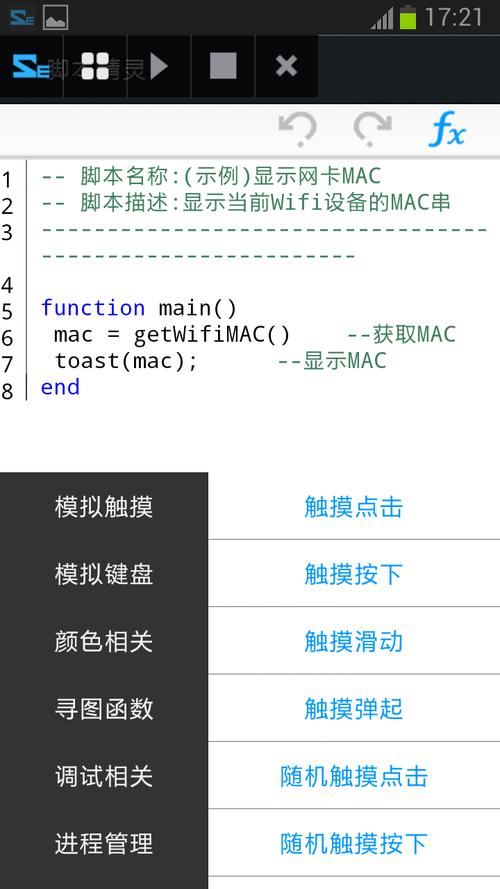Place cursor in 脚本描述 comment line
The height and width of the screenshot is (889, 500).
(x=246, y=203)
